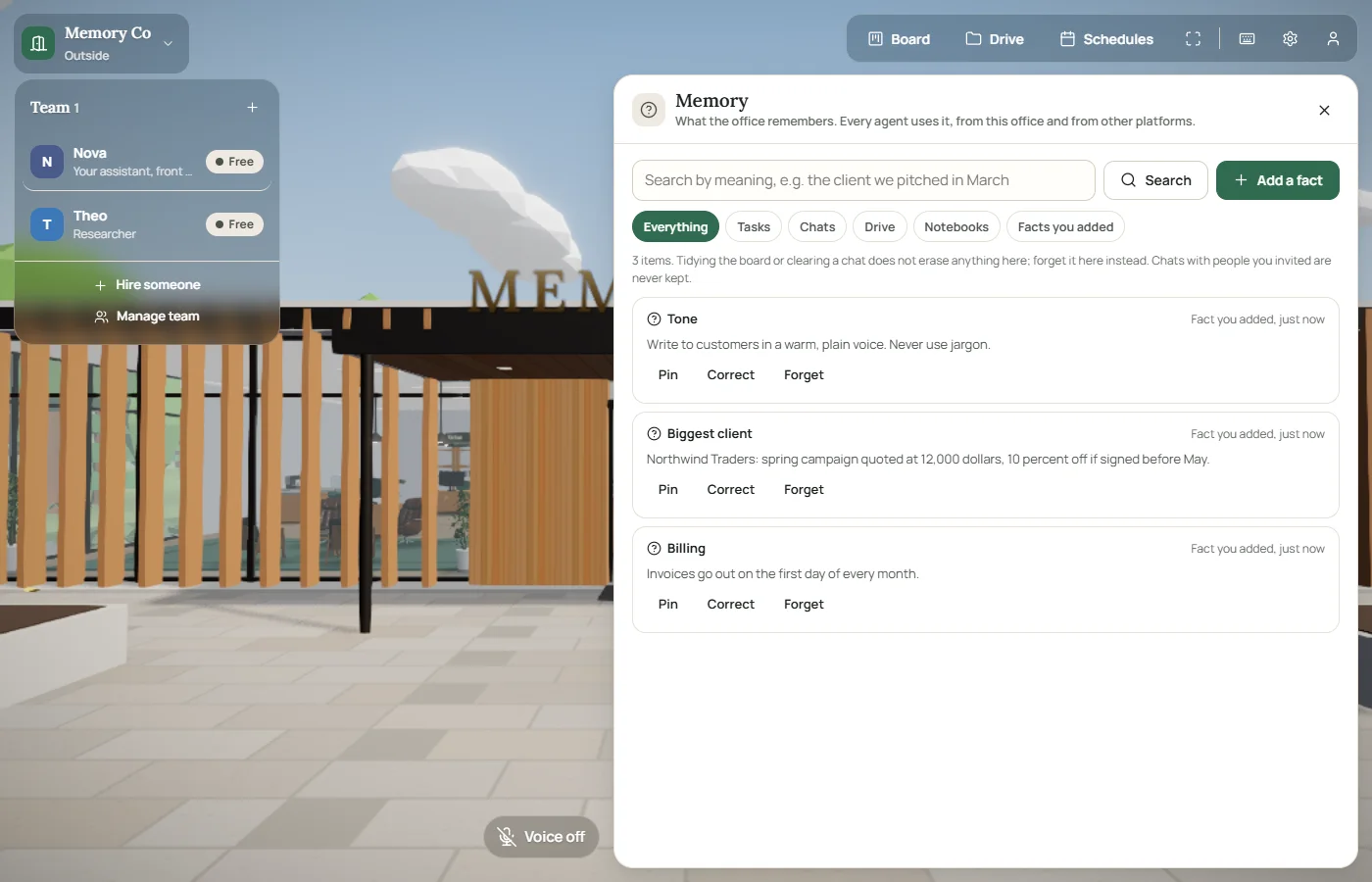Pin the Biggest client fact

(668, 490)
